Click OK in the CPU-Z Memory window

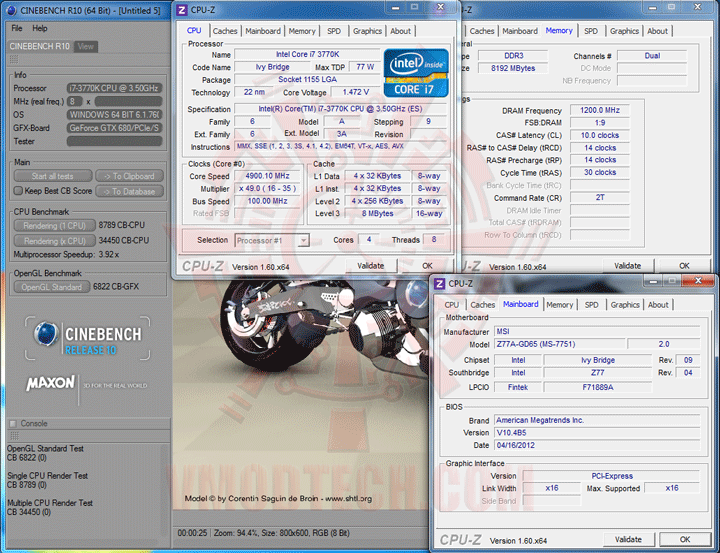point(684,266)
